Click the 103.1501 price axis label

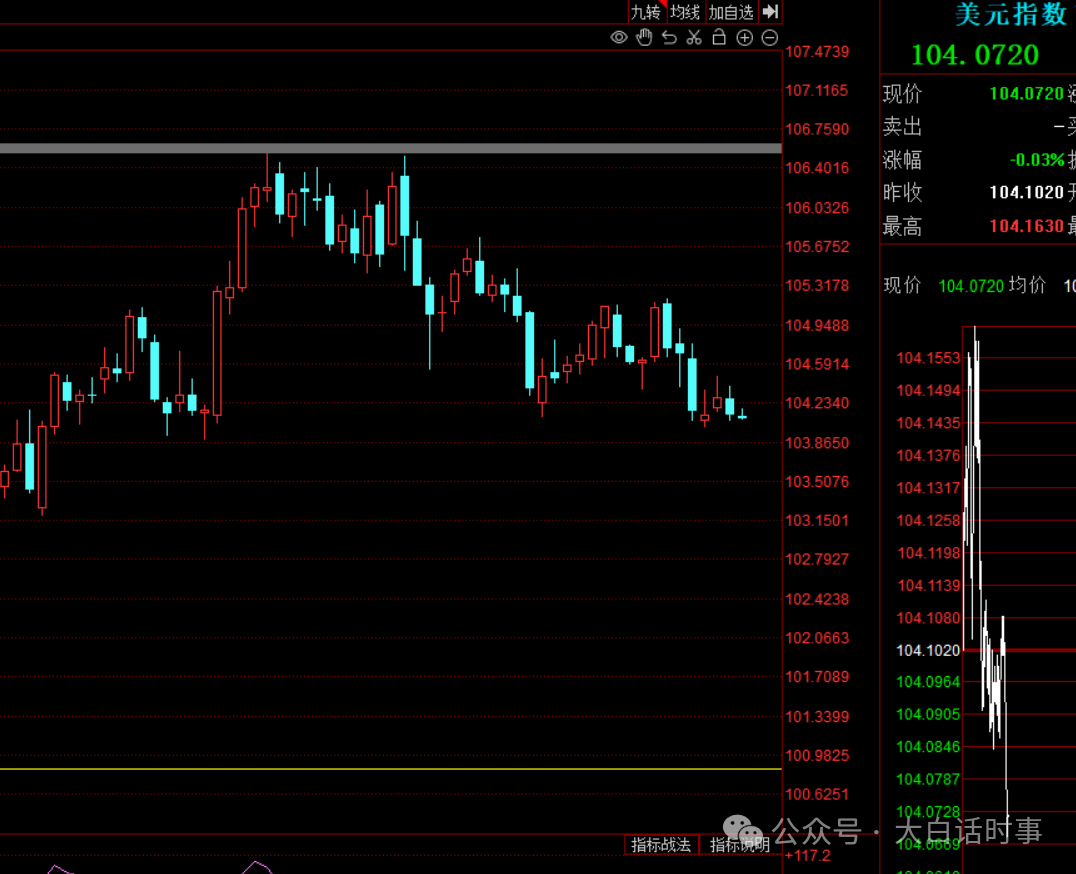817,520
